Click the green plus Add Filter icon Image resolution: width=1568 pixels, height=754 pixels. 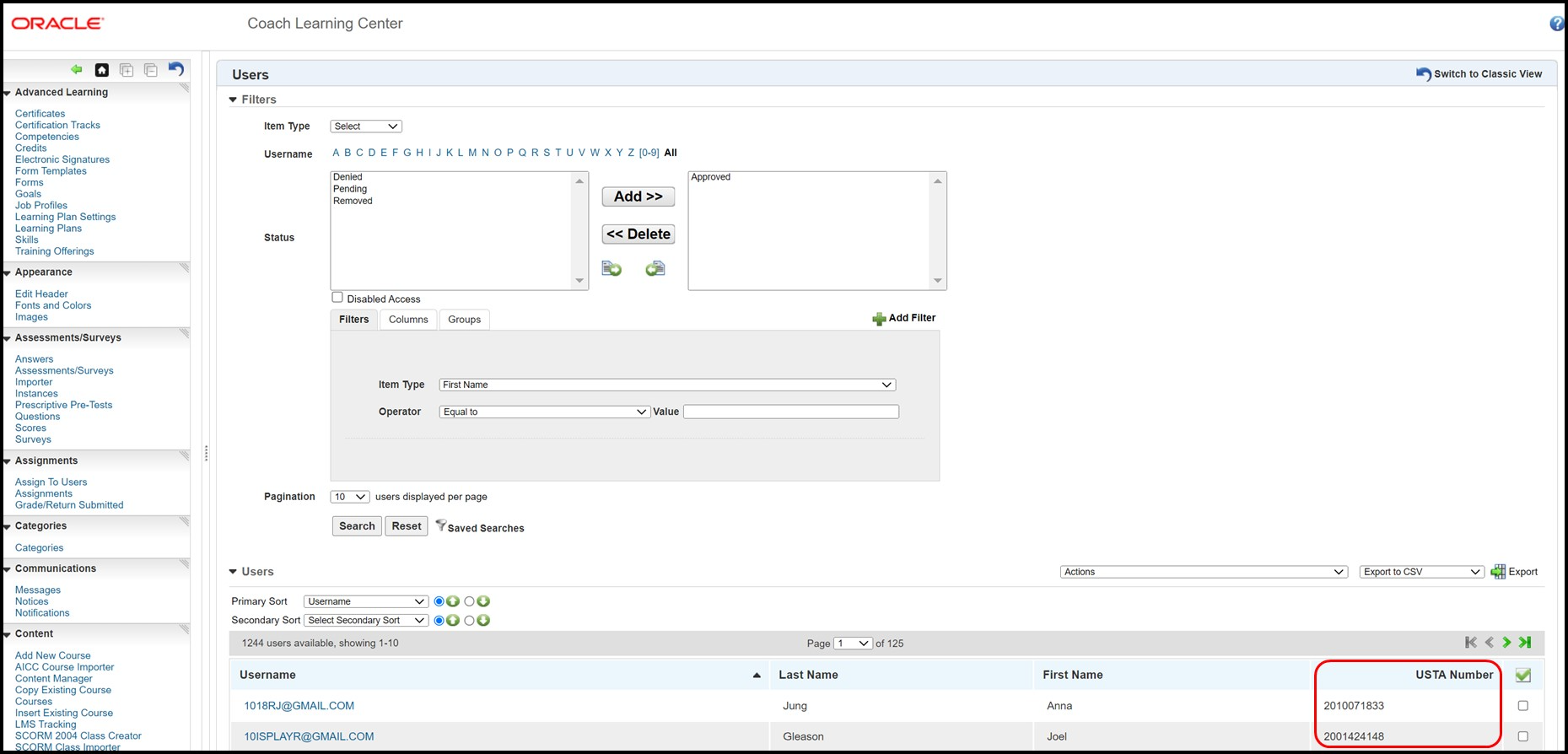coord(879,319)
